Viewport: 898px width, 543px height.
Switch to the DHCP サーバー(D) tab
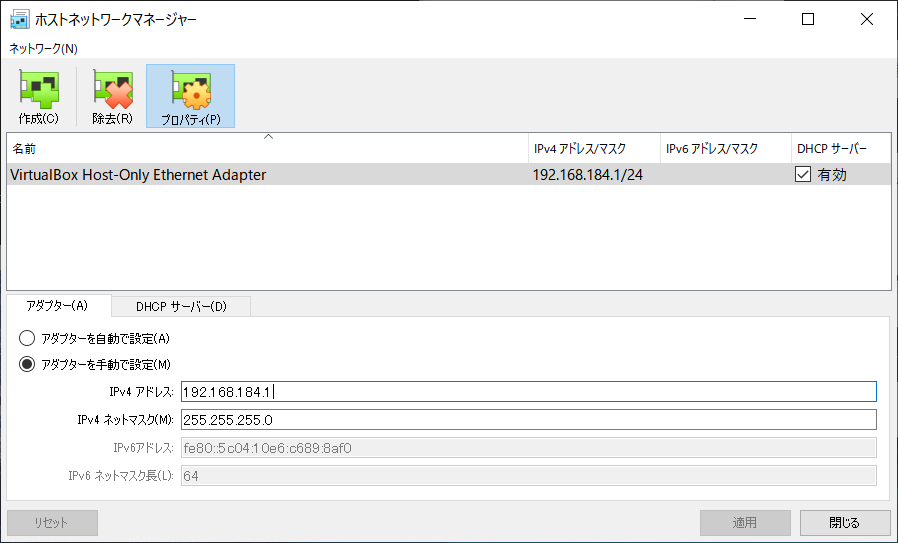coord(181,306)
